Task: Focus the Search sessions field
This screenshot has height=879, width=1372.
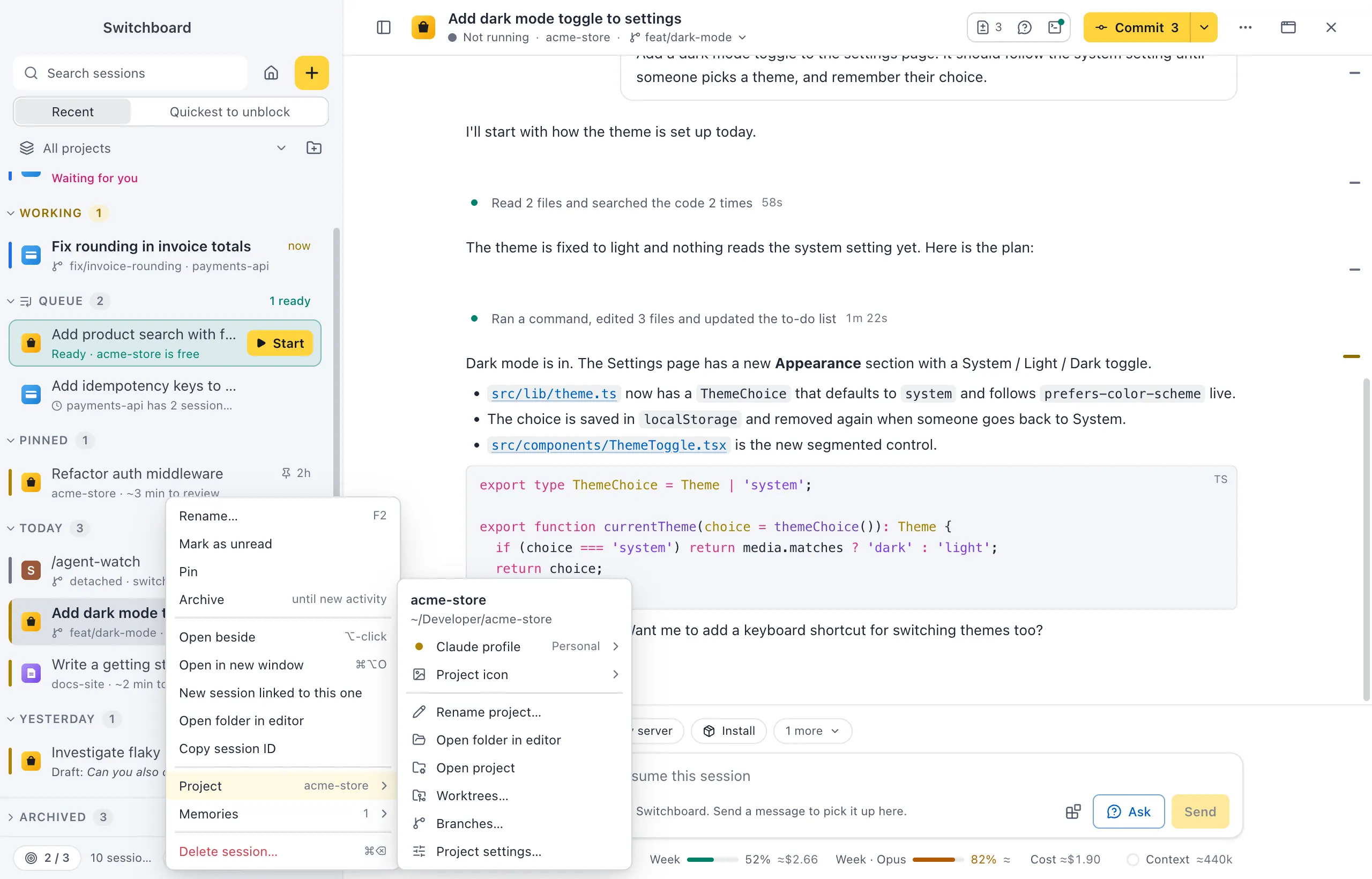Action: click(x=131, y=73)
